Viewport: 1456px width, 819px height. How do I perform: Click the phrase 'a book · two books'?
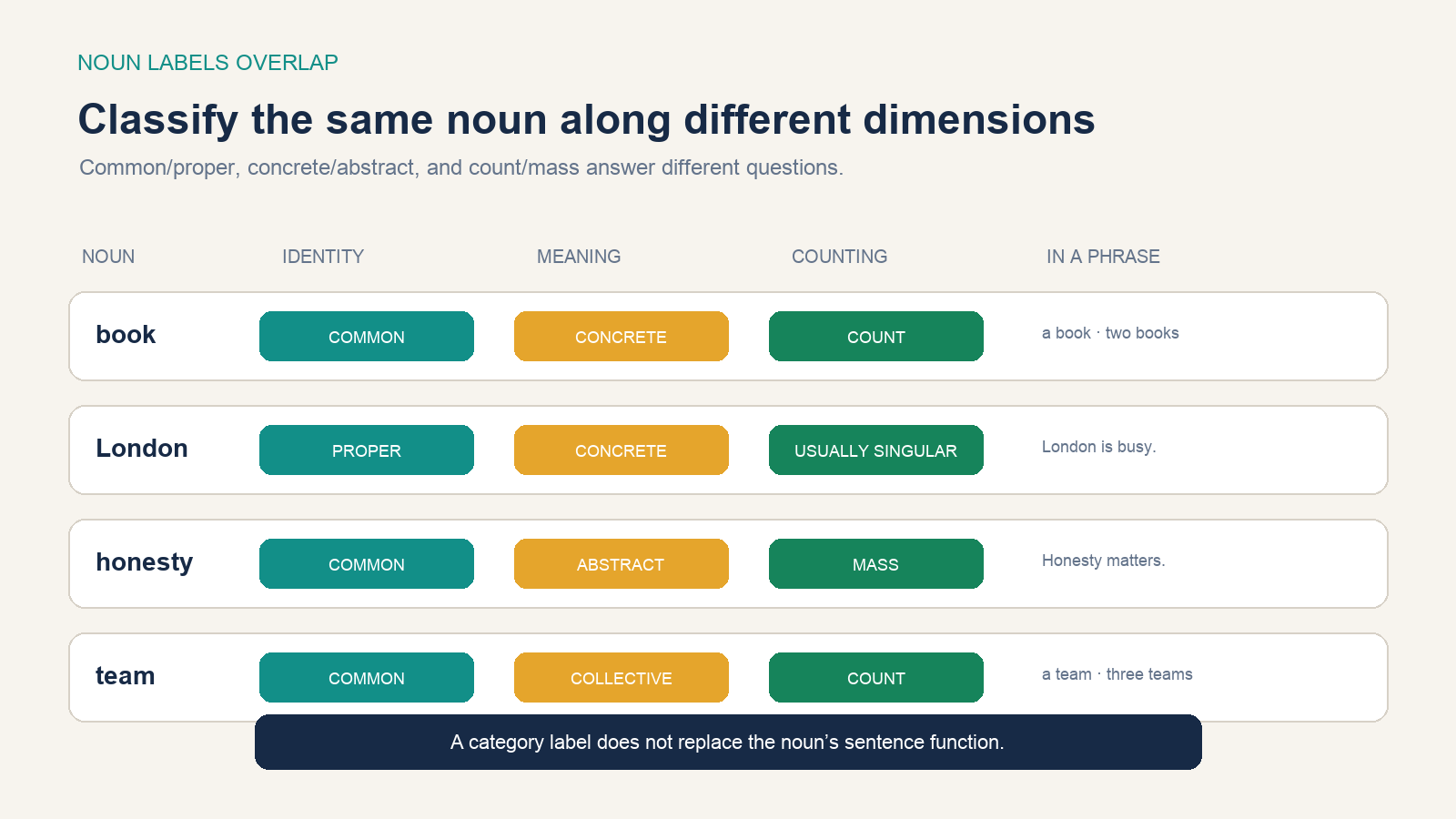coord(1110,333)
